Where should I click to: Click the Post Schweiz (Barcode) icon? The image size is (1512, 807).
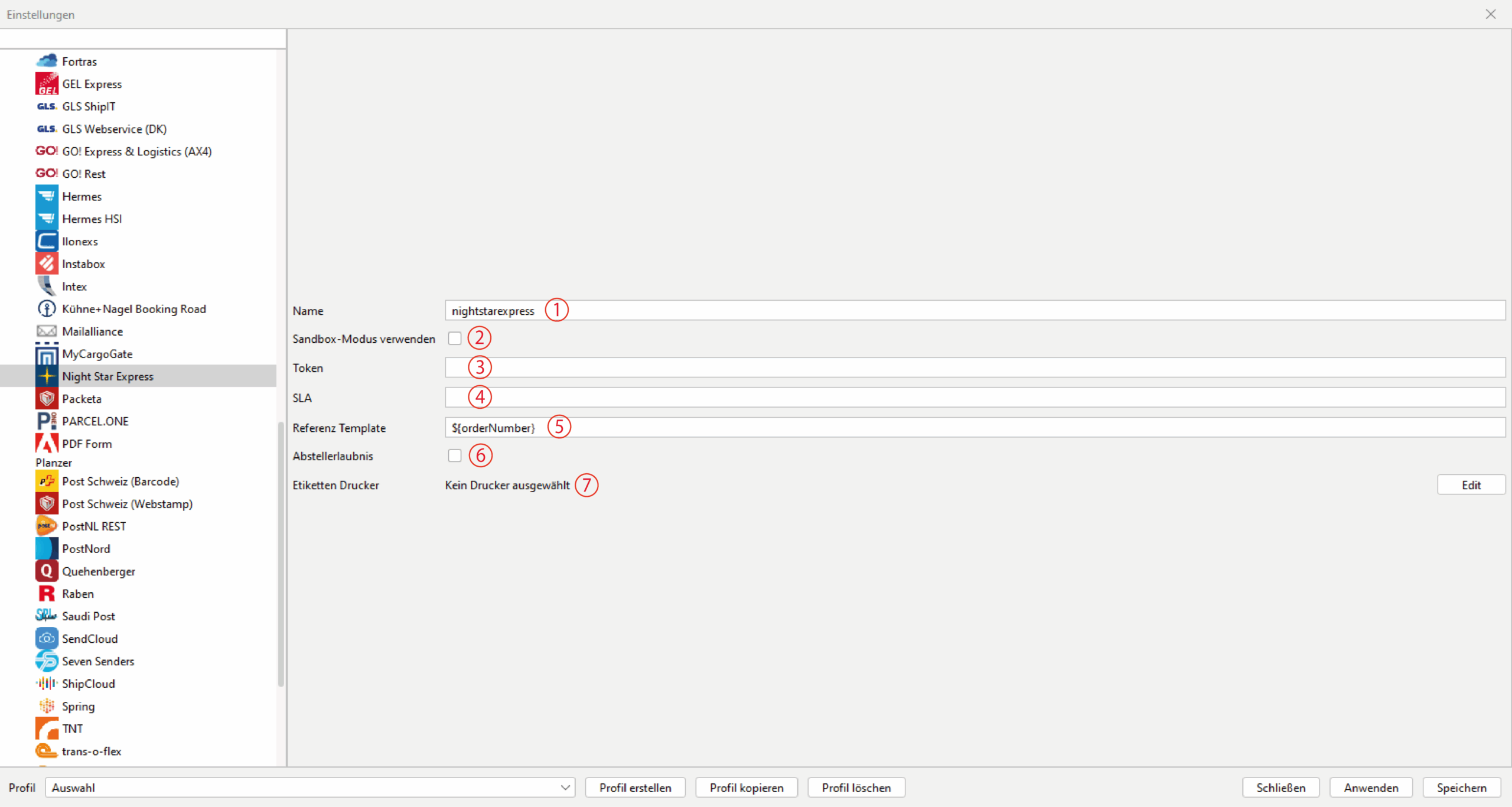pos(47,481)
